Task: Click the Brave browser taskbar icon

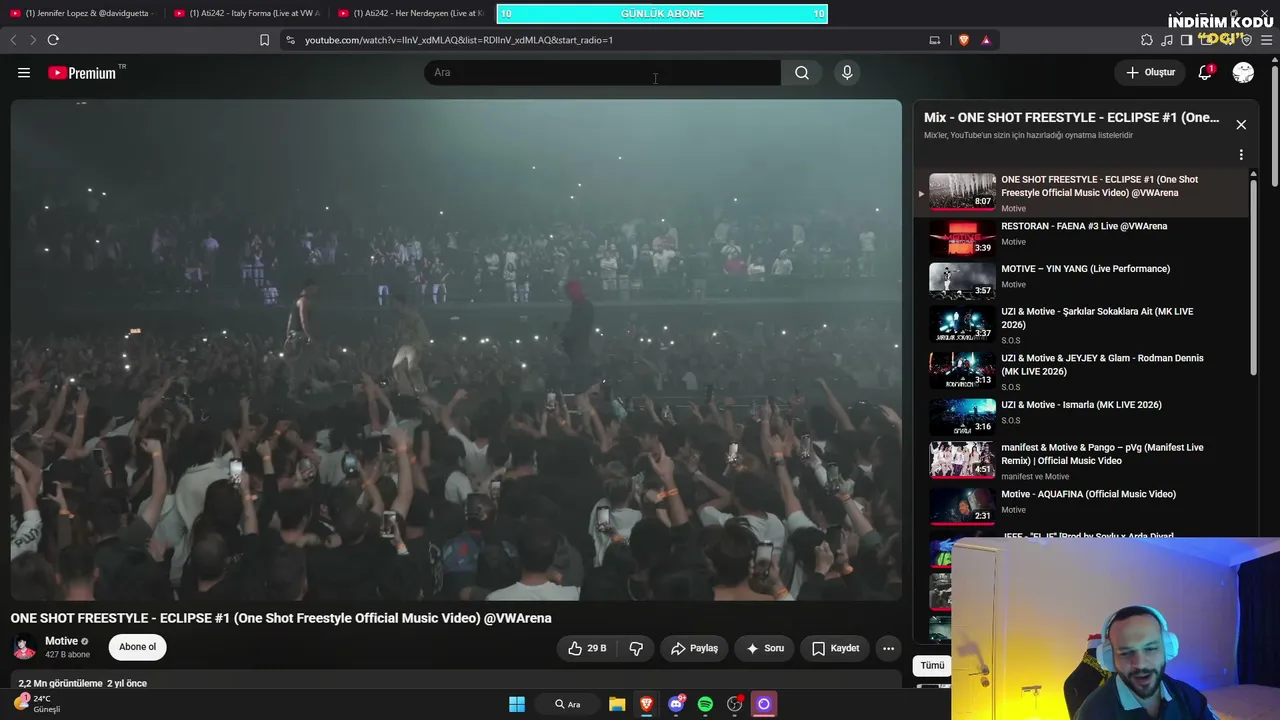Action: (x=646, y=704)
